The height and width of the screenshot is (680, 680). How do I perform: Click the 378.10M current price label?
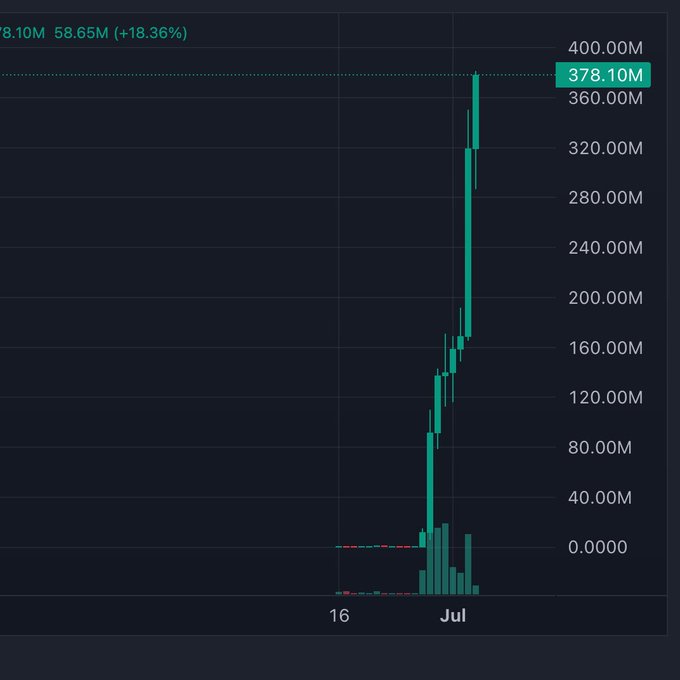tap(603, 75)
